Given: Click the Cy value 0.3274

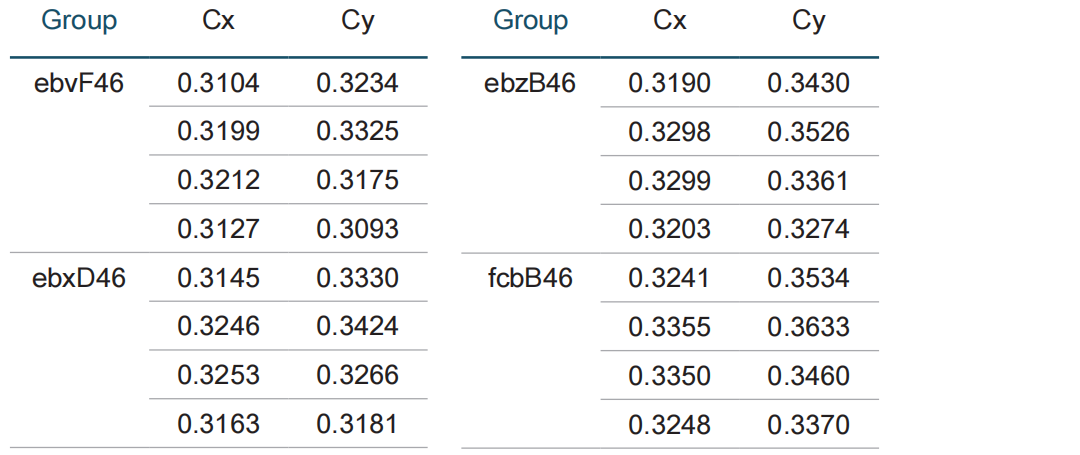Looking at the screenshot, I should 809,229.
